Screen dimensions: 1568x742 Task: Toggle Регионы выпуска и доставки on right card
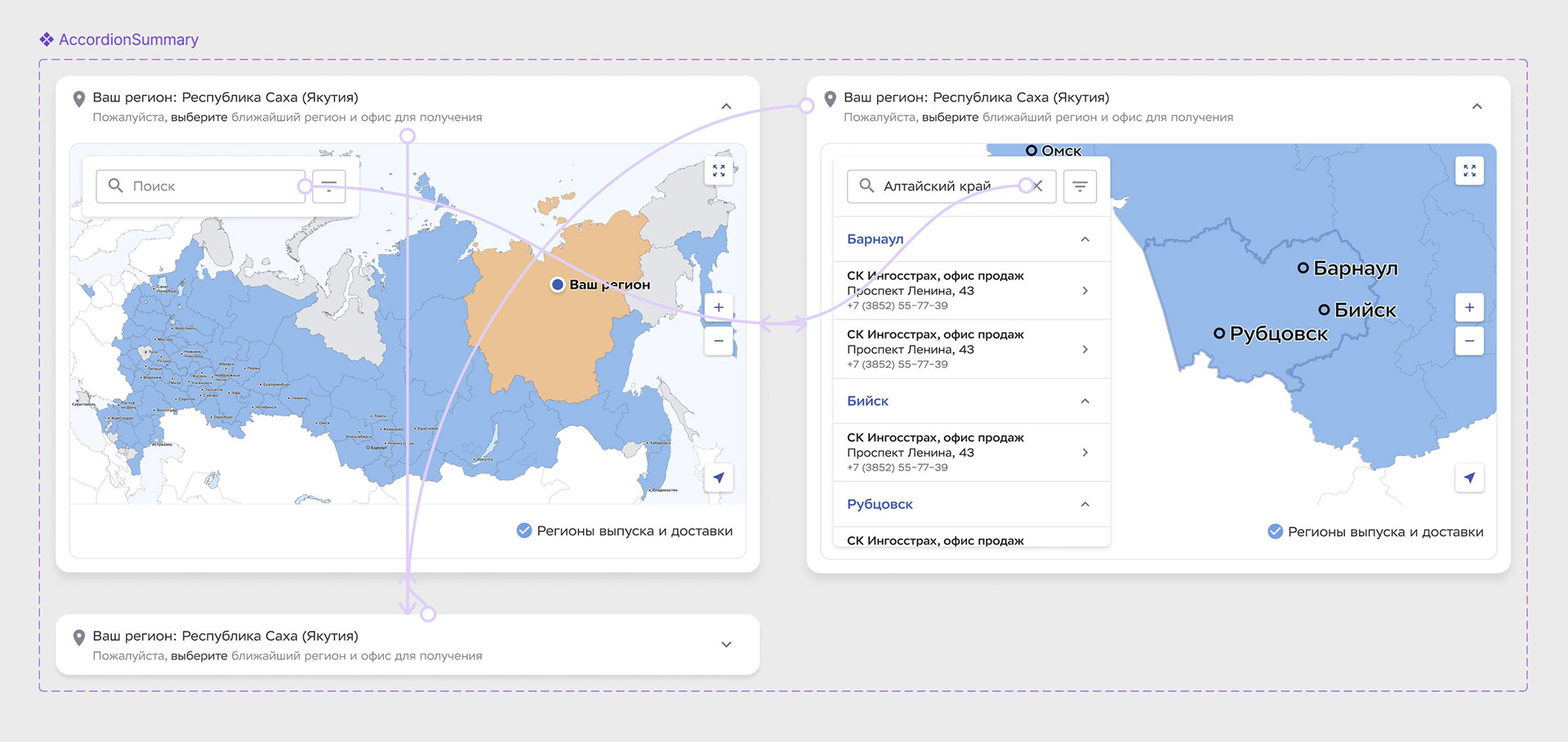pos(1275,532)
